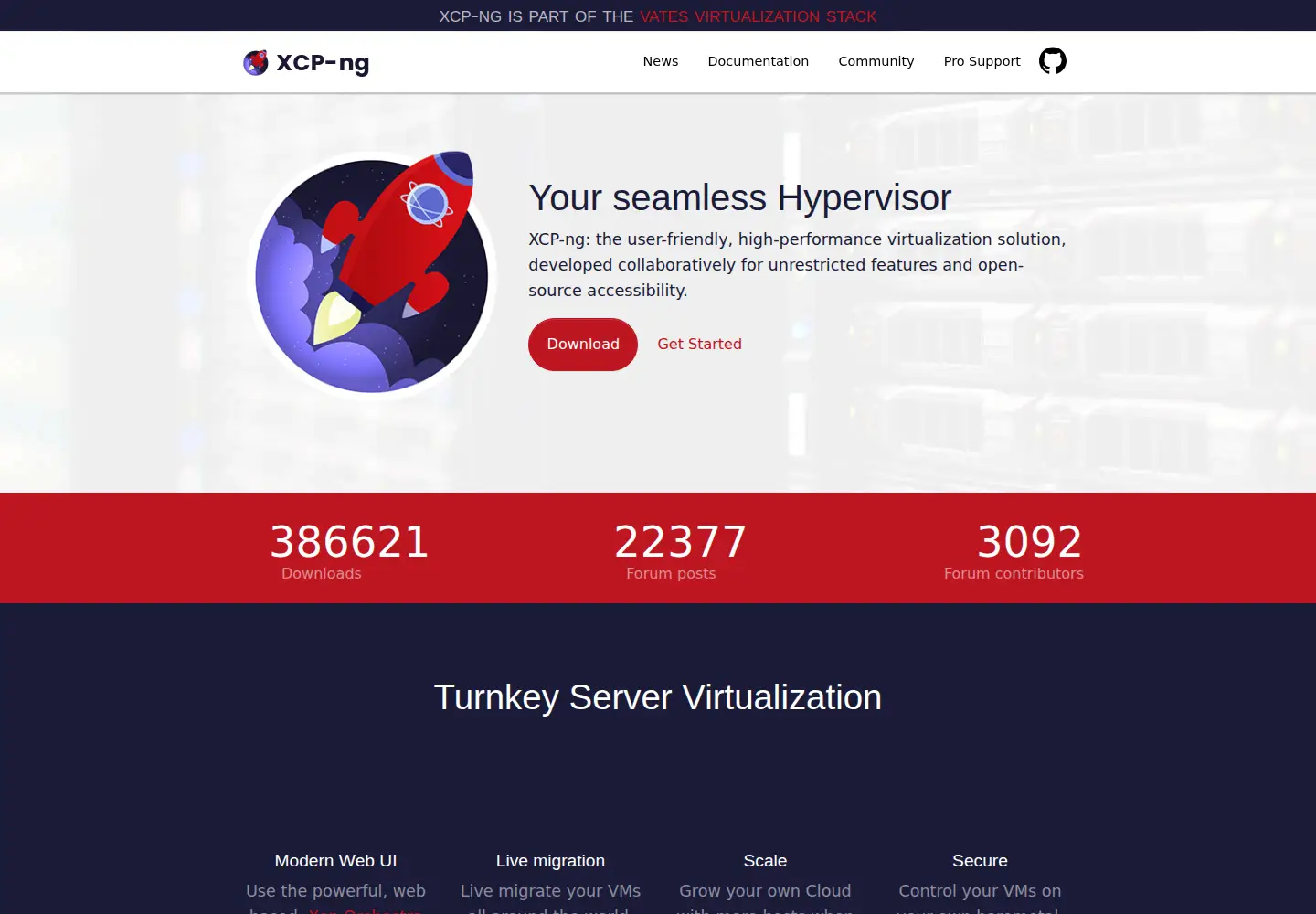Click the 'Your seamless Hypervisor' heading
This screenshot has height=914, width=1316.
point(739,197)
